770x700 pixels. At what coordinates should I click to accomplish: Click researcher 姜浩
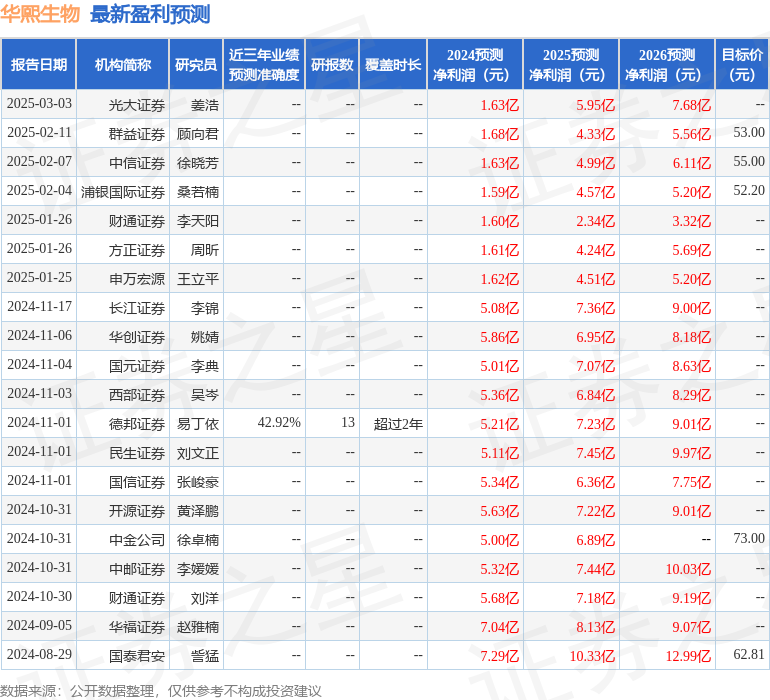[205, 105]
